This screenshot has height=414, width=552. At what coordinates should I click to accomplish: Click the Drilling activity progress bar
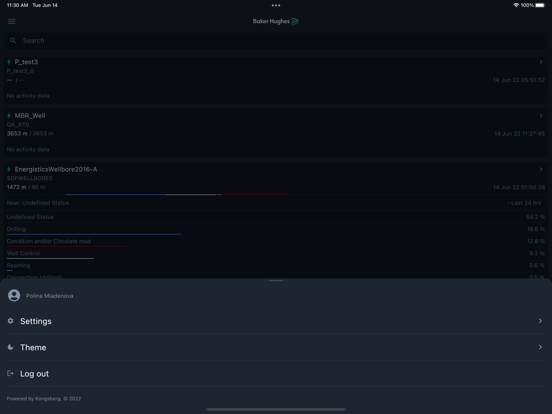(x=94, y=234)
